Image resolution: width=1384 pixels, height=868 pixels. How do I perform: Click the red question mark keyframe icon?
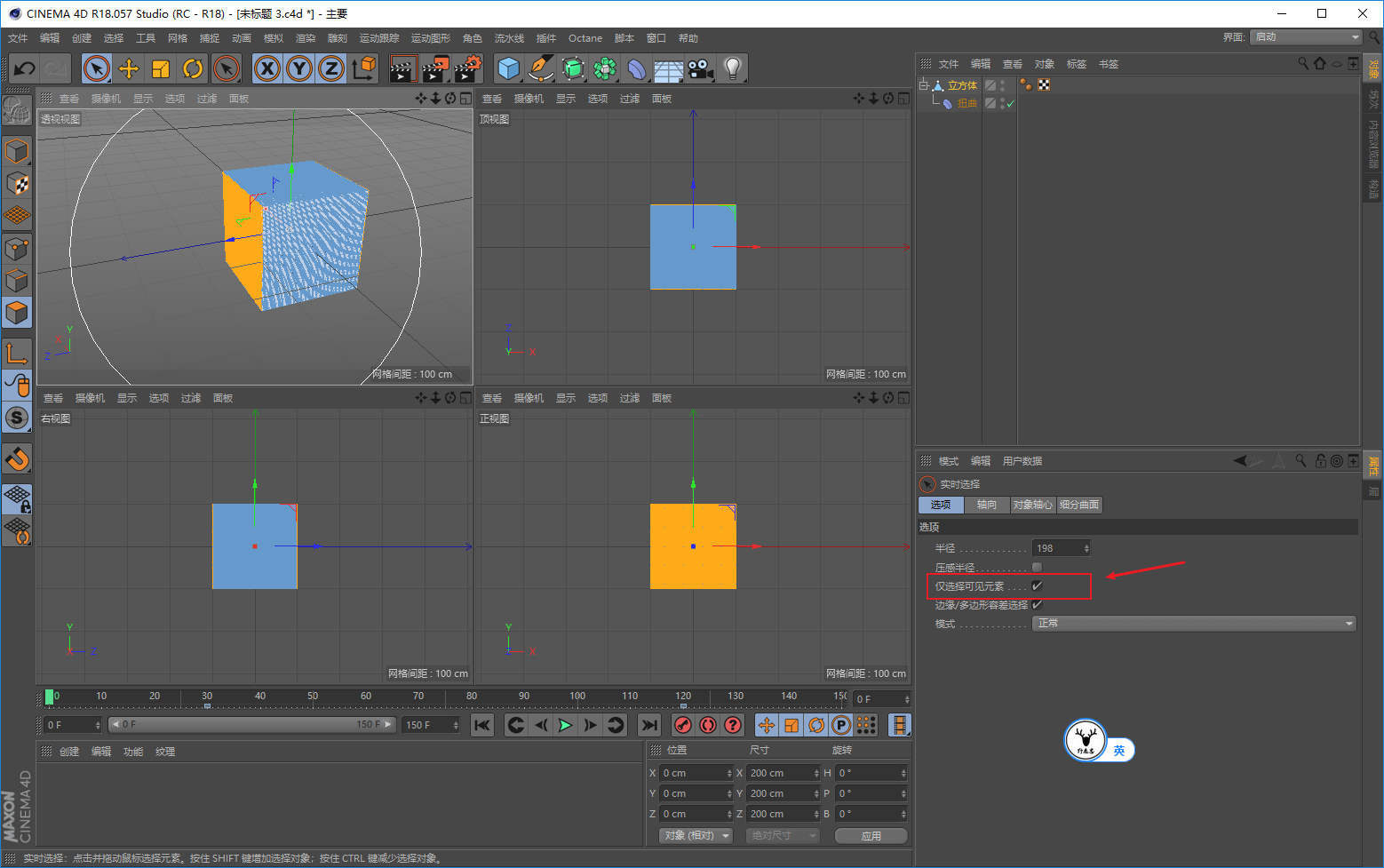pyautogui.click(x=733, y=725)
